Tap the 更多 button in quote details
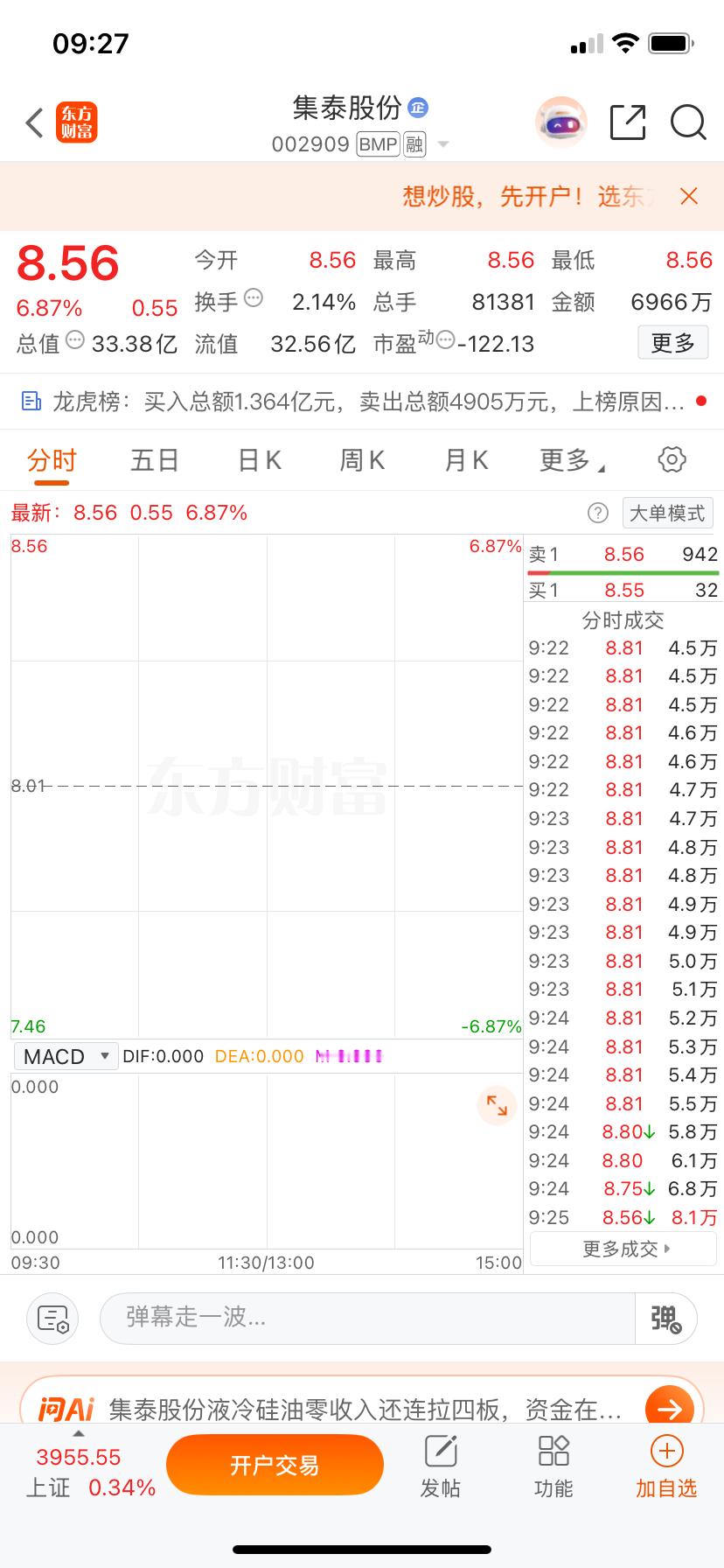This screenshot has width=724, height=1568. tap(672, 343)
